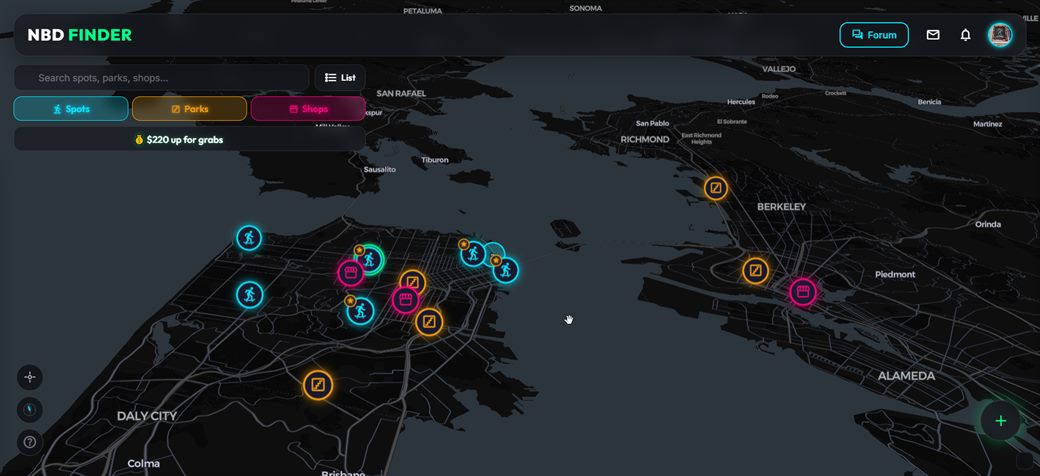Select the Hercules map label
Image resolution: width=1040 pixels, height=476 pixels.
point(741,102)
